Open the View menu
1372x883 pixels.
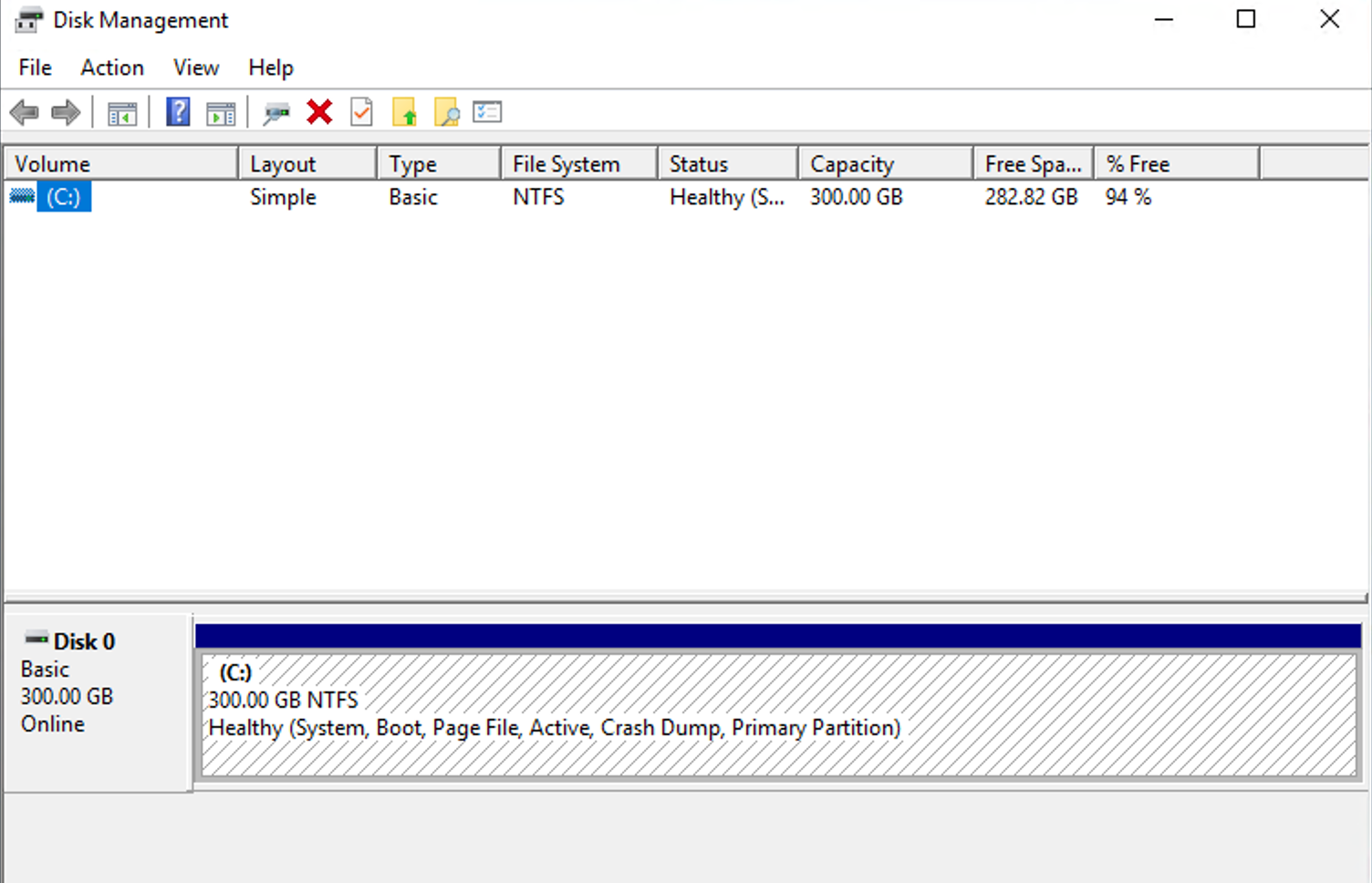point(195,68)
